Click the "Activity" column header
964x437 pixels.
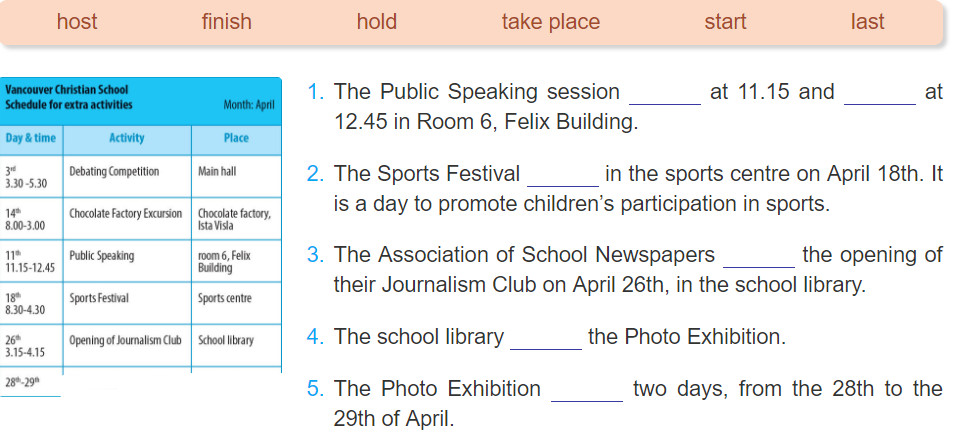[127, 139]
